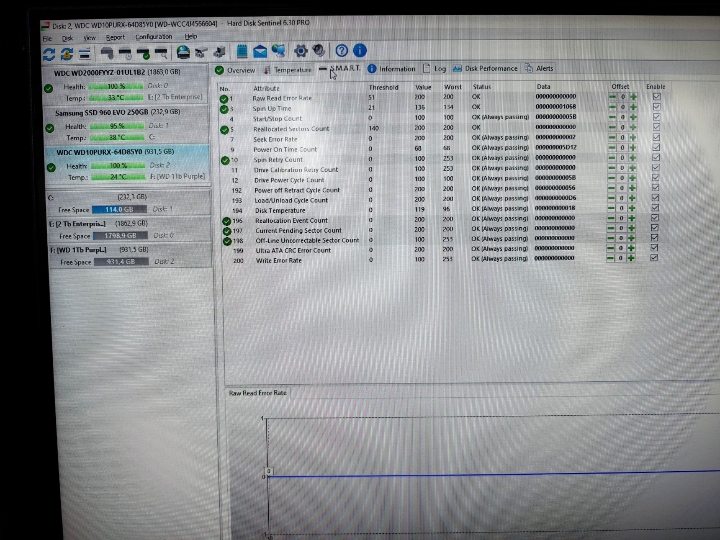
Task: Toggle Enable checkbox for Seek Error Rate
Action: (656, 137)
